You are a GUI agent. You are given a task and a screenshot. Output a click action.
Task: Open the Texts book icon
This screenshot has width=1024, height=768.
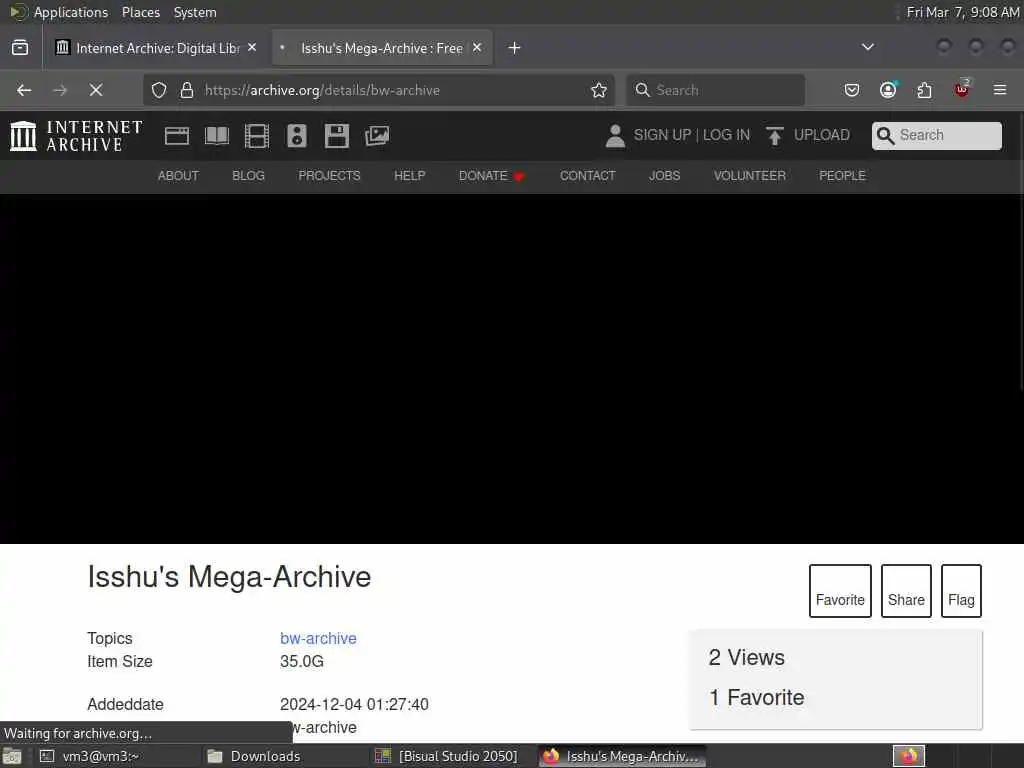coord(217,136)
